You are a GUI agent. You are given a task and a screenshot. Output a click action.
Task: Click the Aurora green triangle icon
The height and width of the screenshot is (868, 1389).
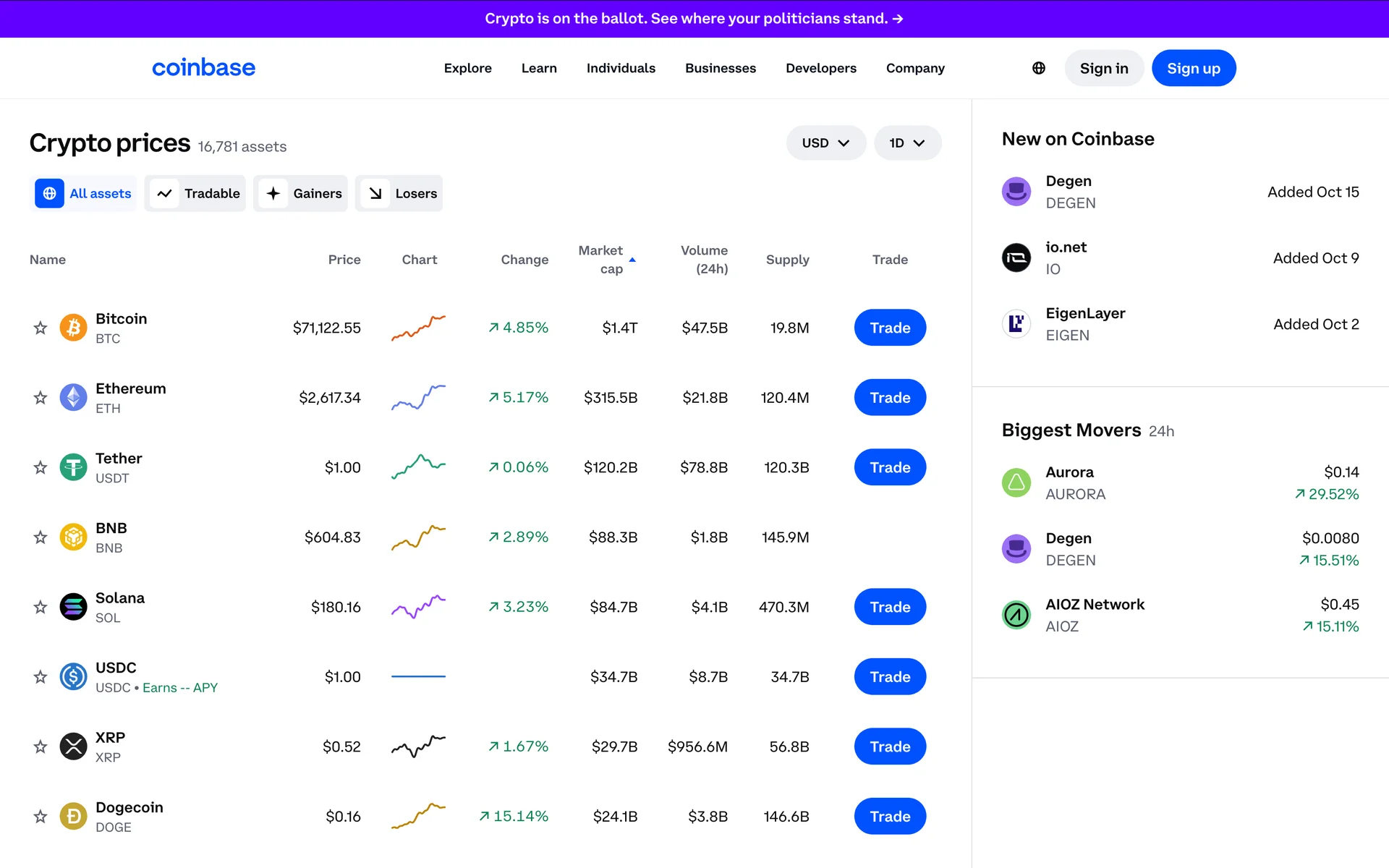[x=1016, y=482]
